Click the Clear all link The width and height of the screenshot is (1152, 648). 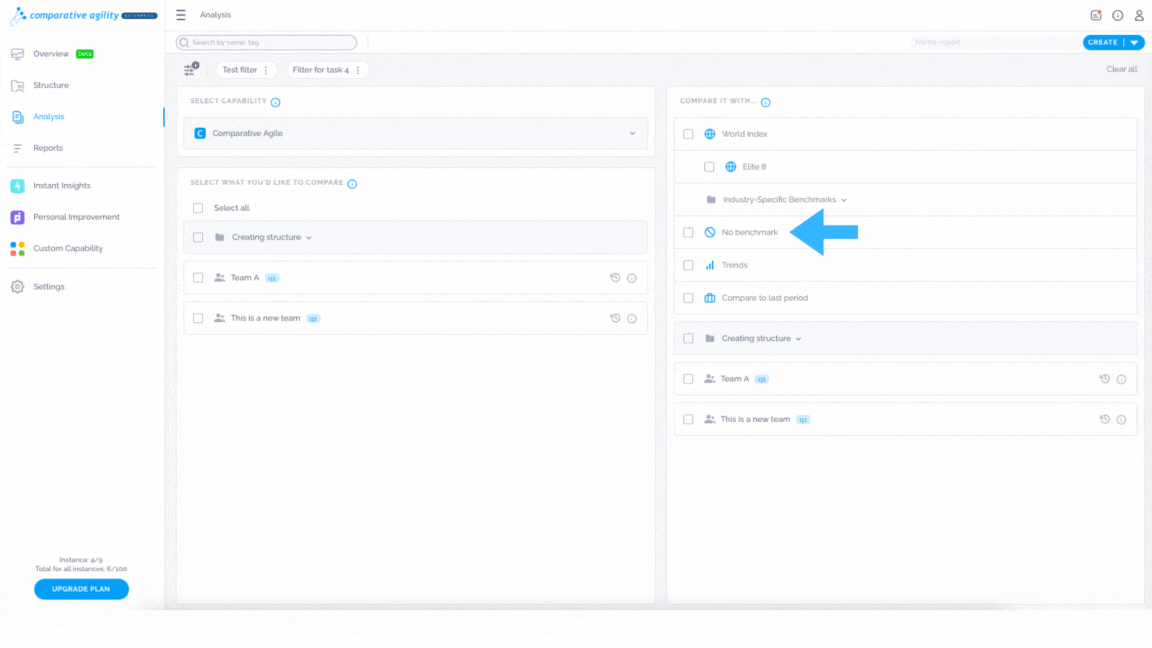coord(1121,69)
